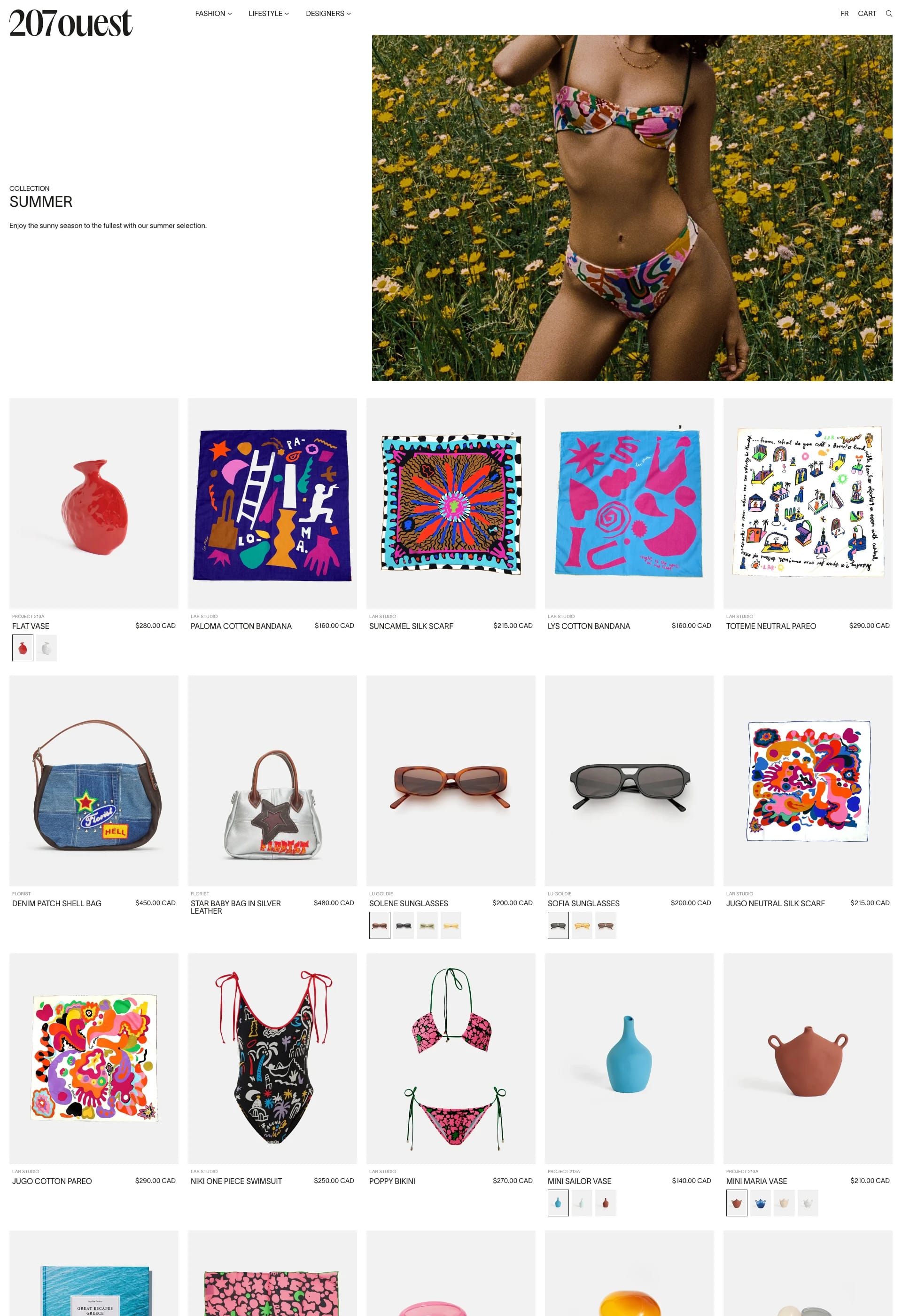Select the orange Sofia Sunglasses variant
Image resolution: width=902 pixels, height=1316 pixels.
pyautogui.click(x=582, y=925)
